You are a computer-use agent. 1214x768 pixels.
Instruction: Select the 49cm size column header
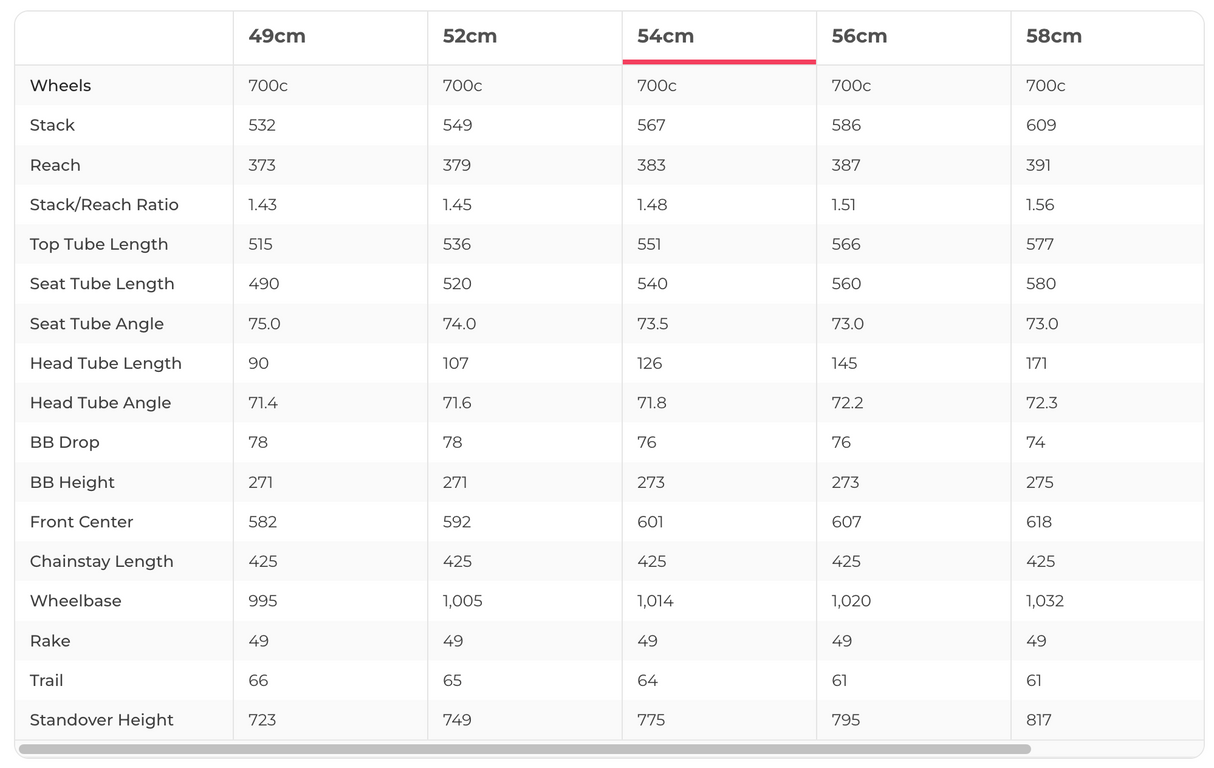(x=277, y=36)
